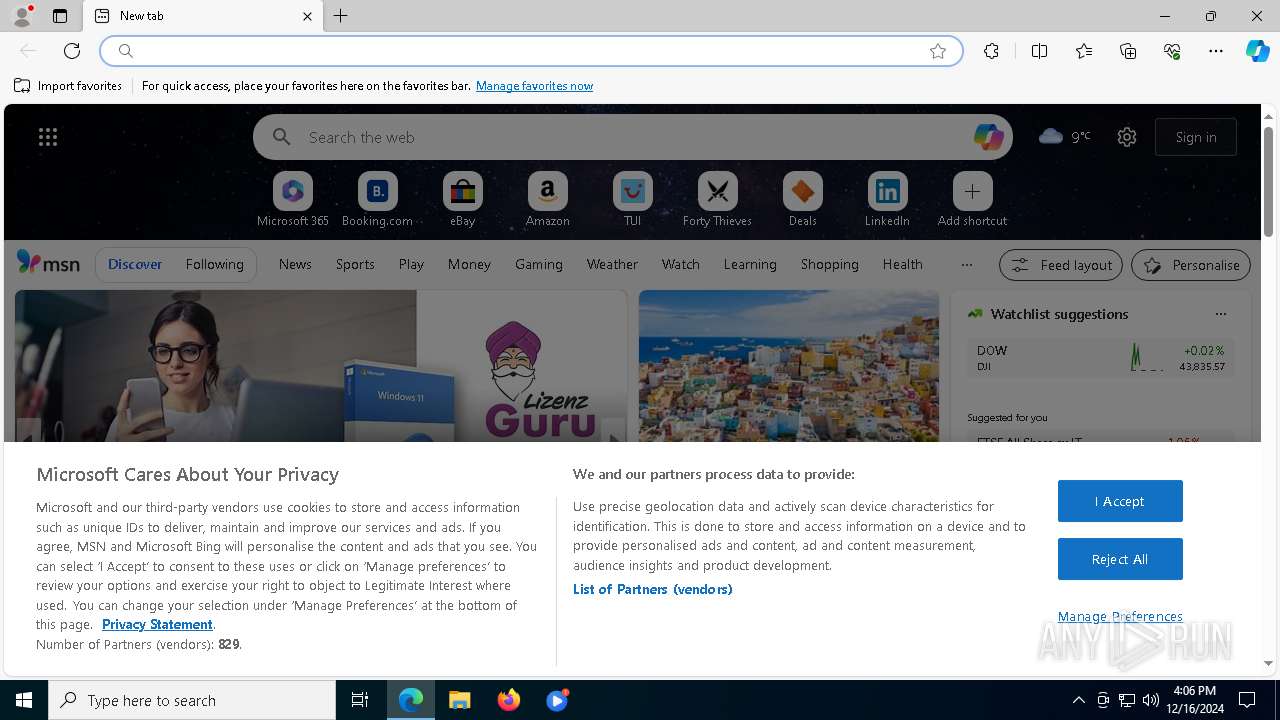Open Collections icon in toolbar
The image size is (1280, 720).
1128,51
